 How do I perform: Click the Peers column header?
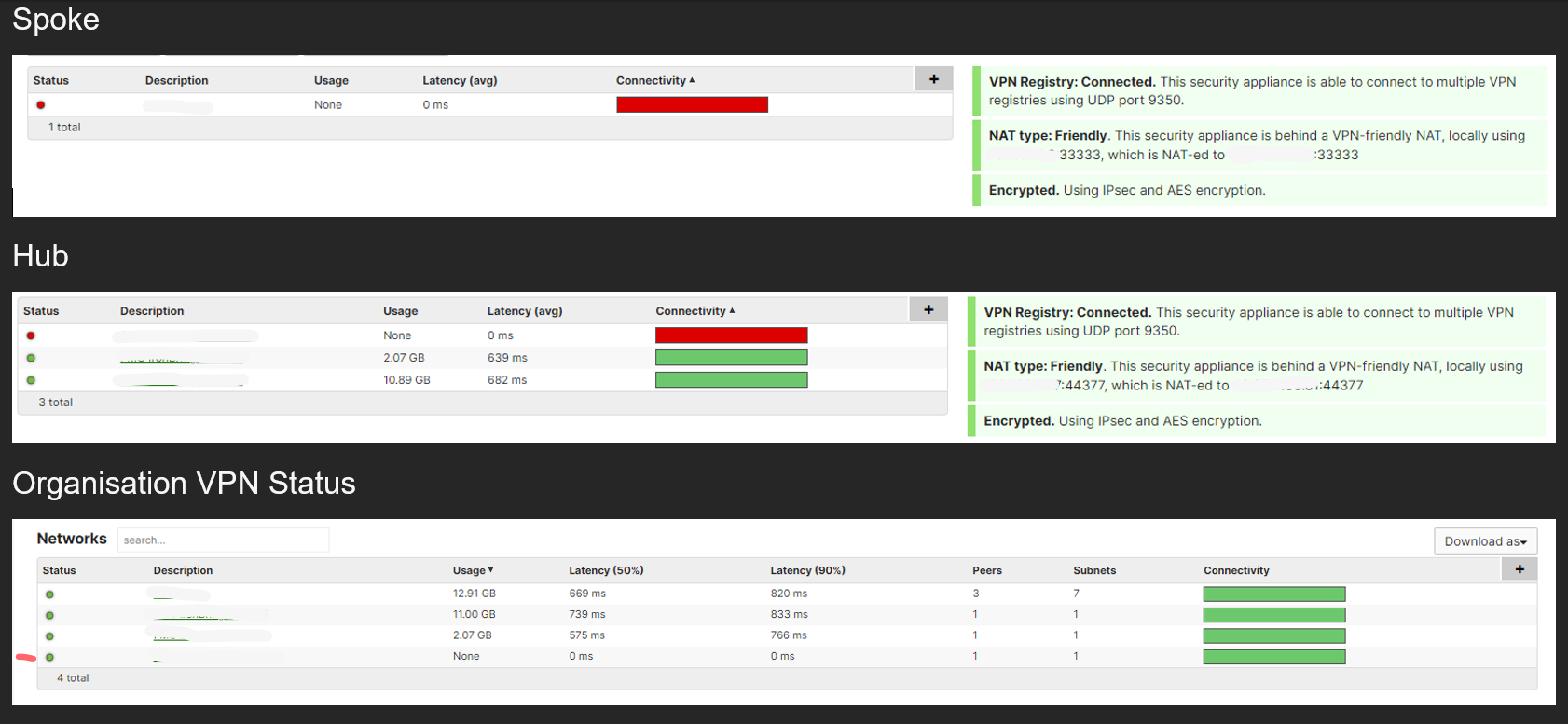point(986,570)
